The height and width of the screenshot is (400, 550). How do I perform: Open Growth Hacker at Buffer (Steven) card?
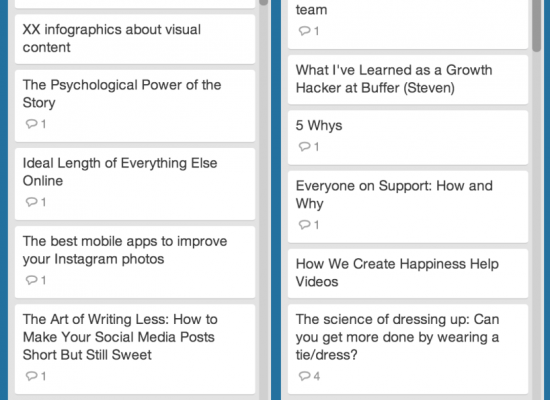(408, 79)
